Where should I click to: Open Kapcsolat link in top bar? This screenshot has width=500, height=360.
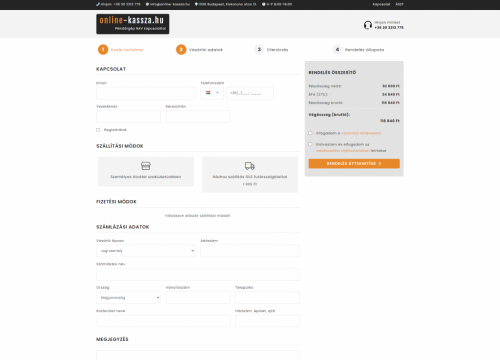pos(381,4)
